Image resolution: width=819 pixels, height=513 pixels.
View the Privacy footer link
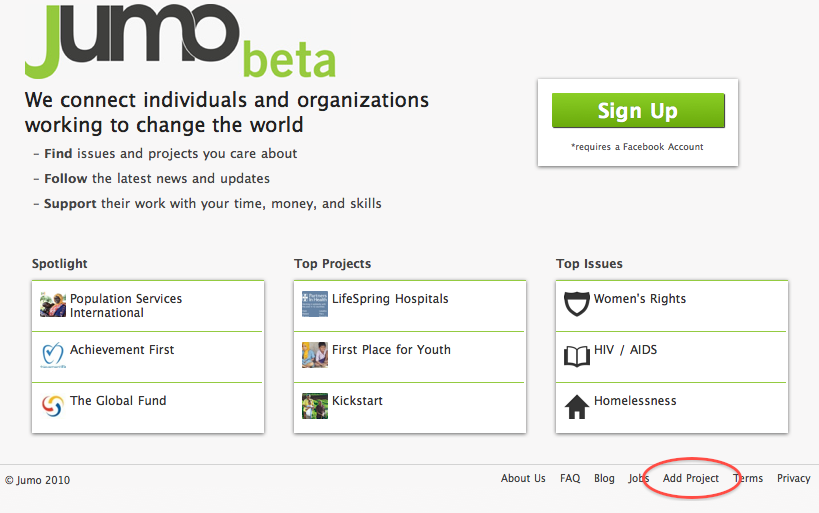click(794, 479)
